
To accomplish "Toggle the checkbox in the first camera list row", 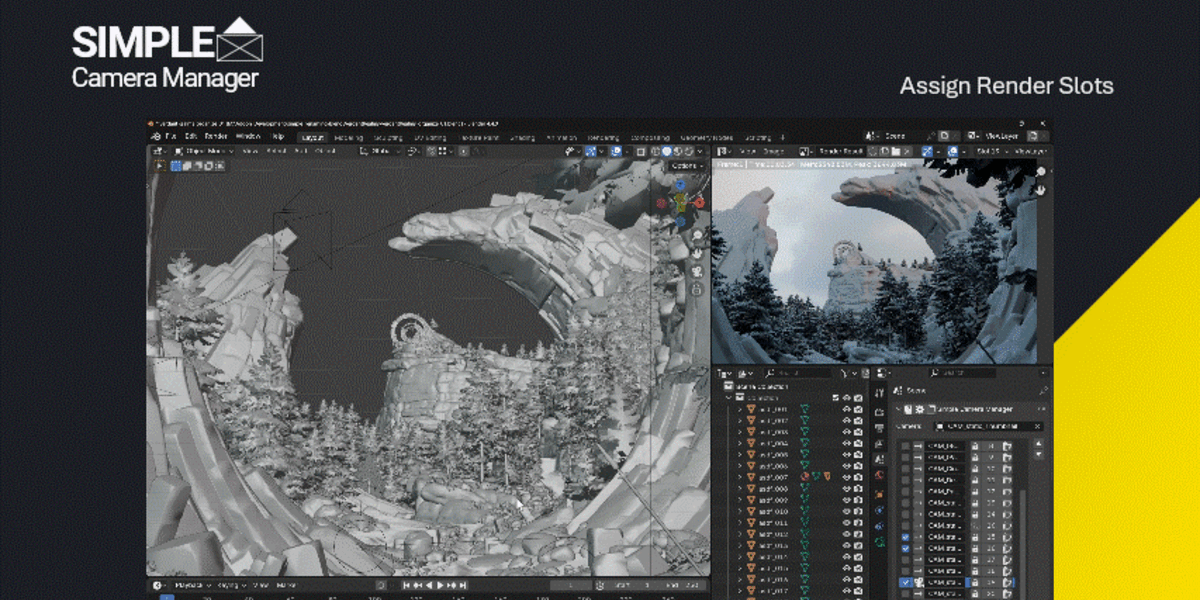I will pyautogui.click(x=905, y=446).
